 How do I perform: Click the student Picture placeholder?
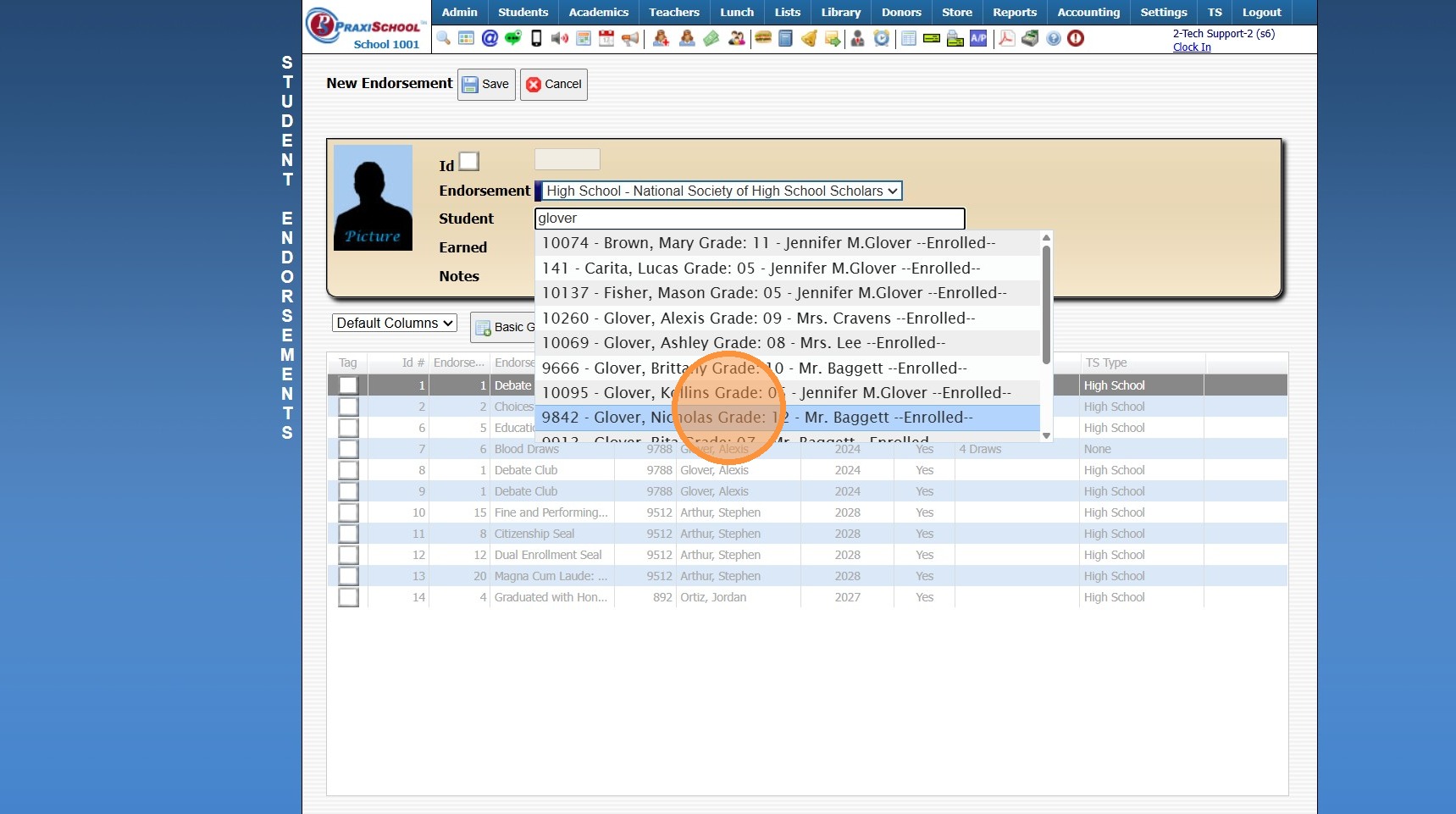373,197
